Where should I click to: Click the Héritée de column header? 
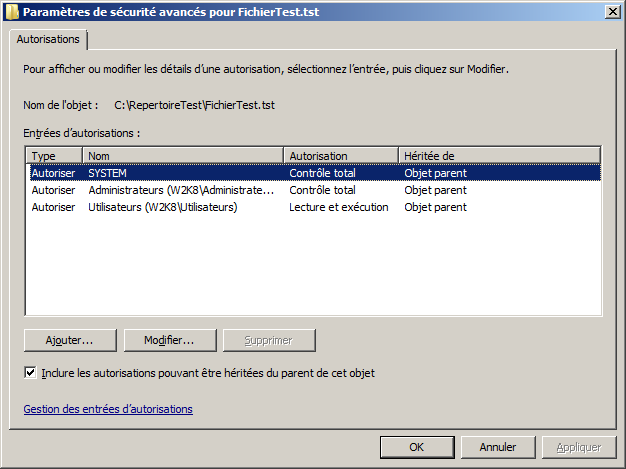(499, 156)
